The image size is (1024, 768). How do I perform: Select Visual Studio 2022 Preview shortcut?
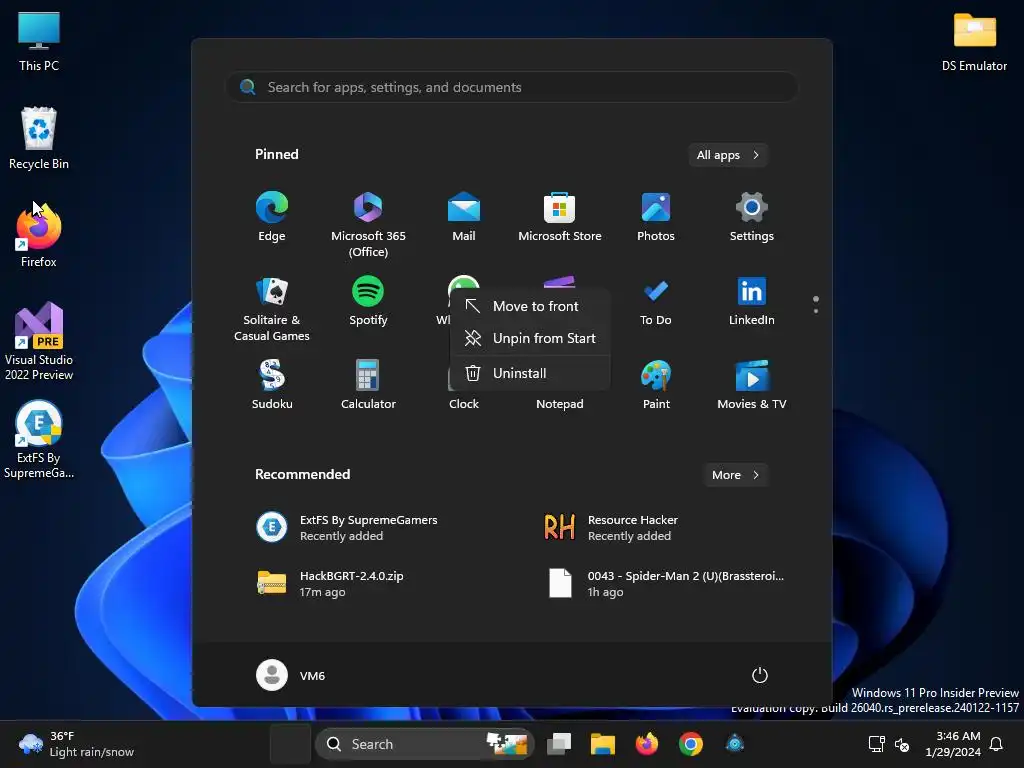click(39, 342)
